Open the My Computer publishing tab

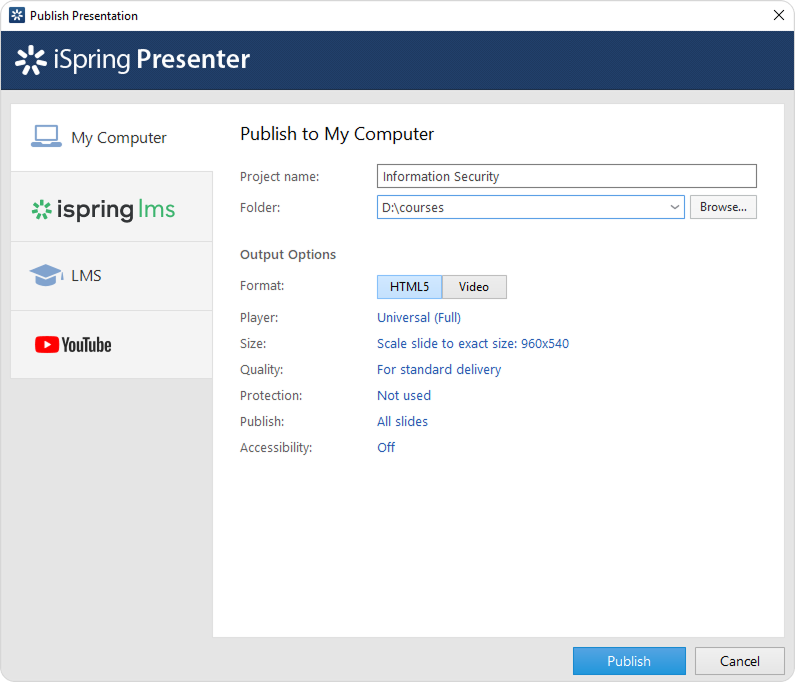pos(112,138)
